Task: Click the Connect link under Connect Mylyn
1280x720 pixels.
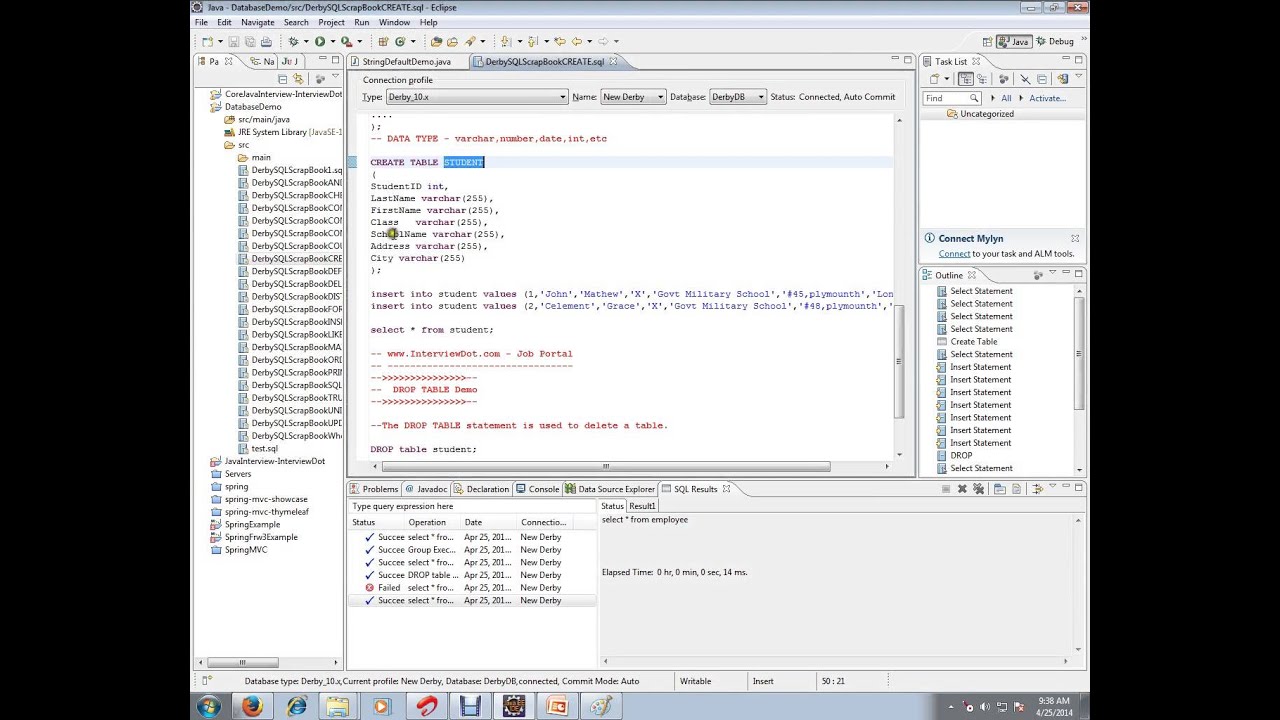Action: (x=954, y=254)
